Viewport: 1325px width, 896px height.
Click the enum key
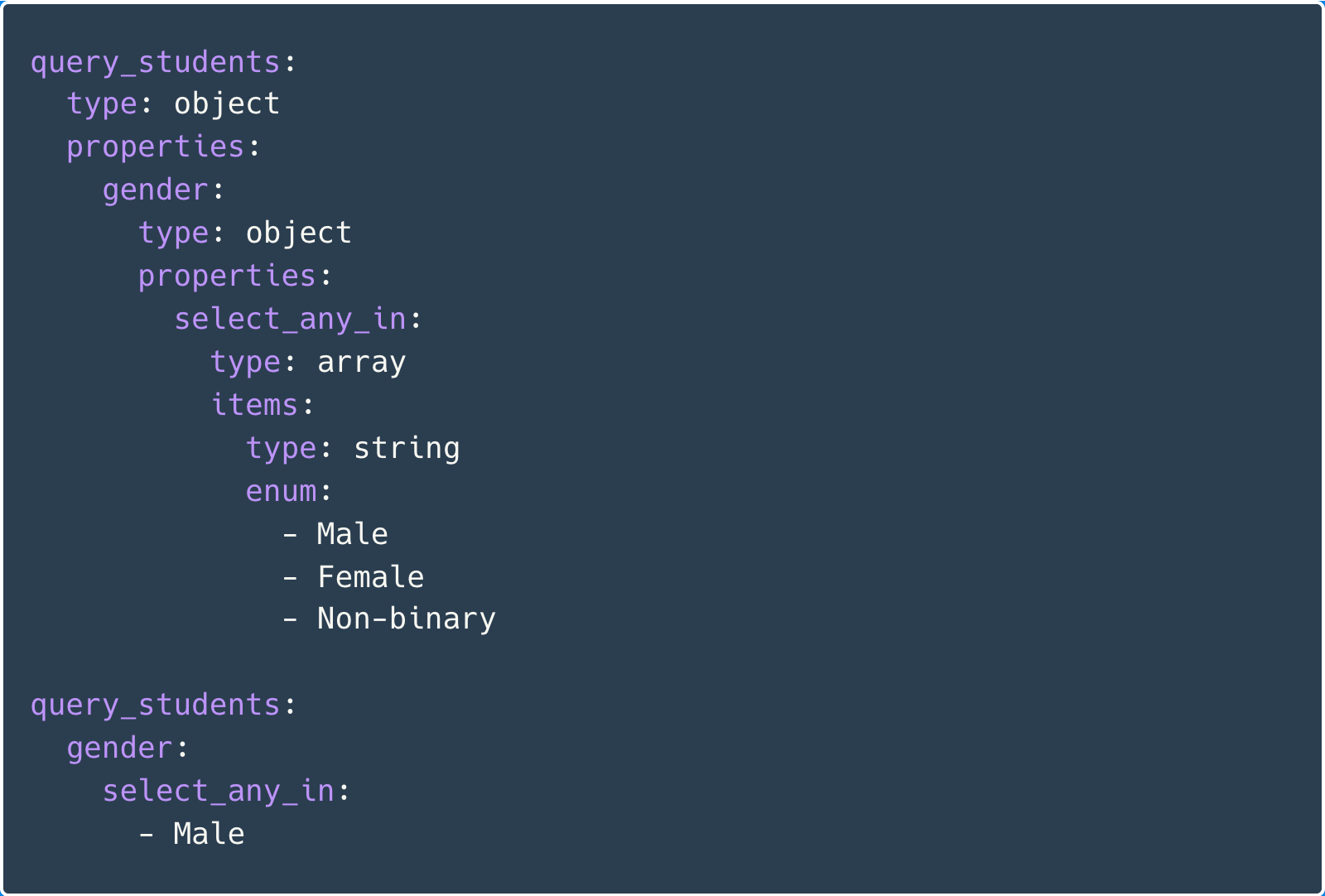282,492
